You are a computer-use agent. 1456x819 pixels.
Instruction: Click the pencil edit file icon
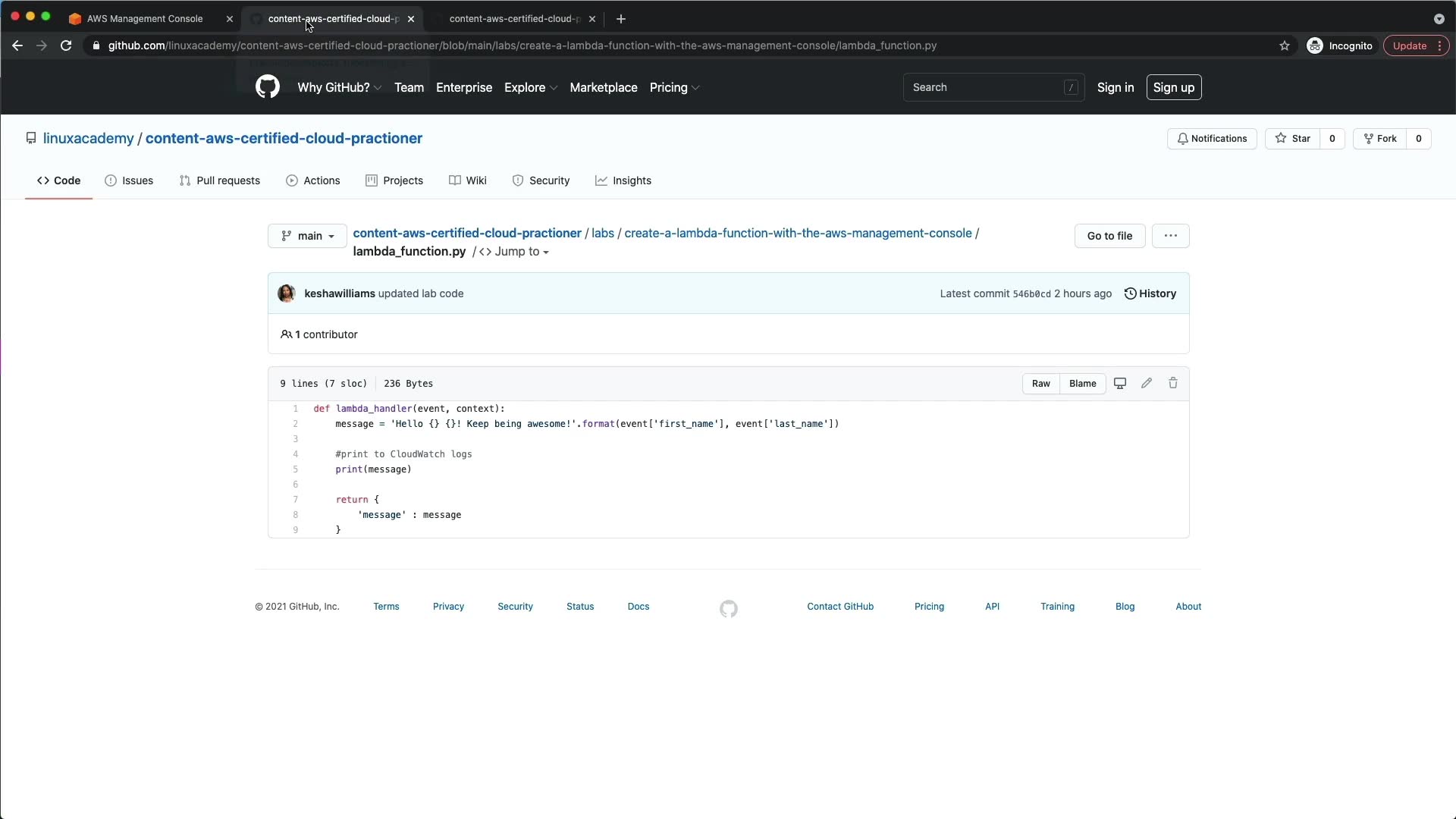click(1147, 384)
